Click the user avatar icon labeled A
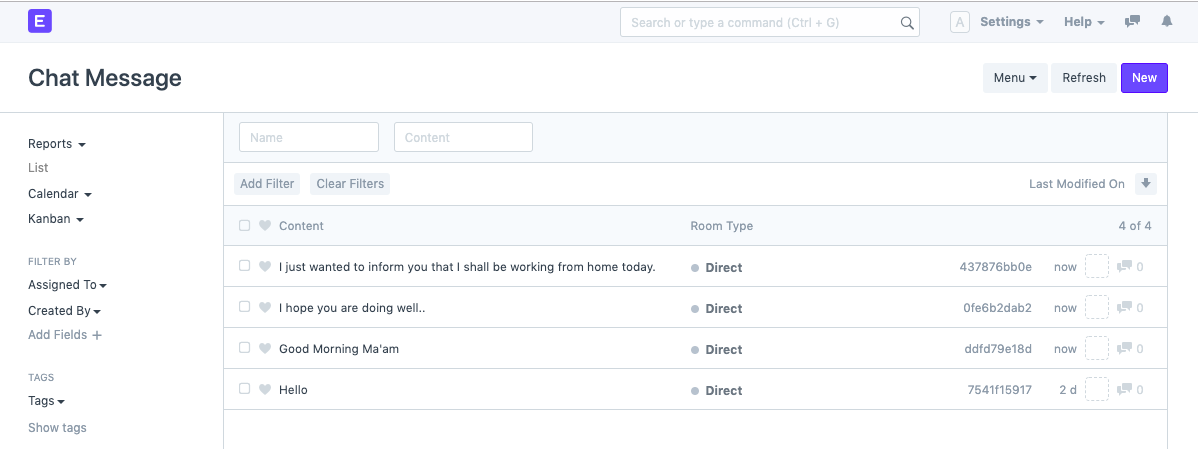This screenshot has width=1198, height=449. [959, 22]
